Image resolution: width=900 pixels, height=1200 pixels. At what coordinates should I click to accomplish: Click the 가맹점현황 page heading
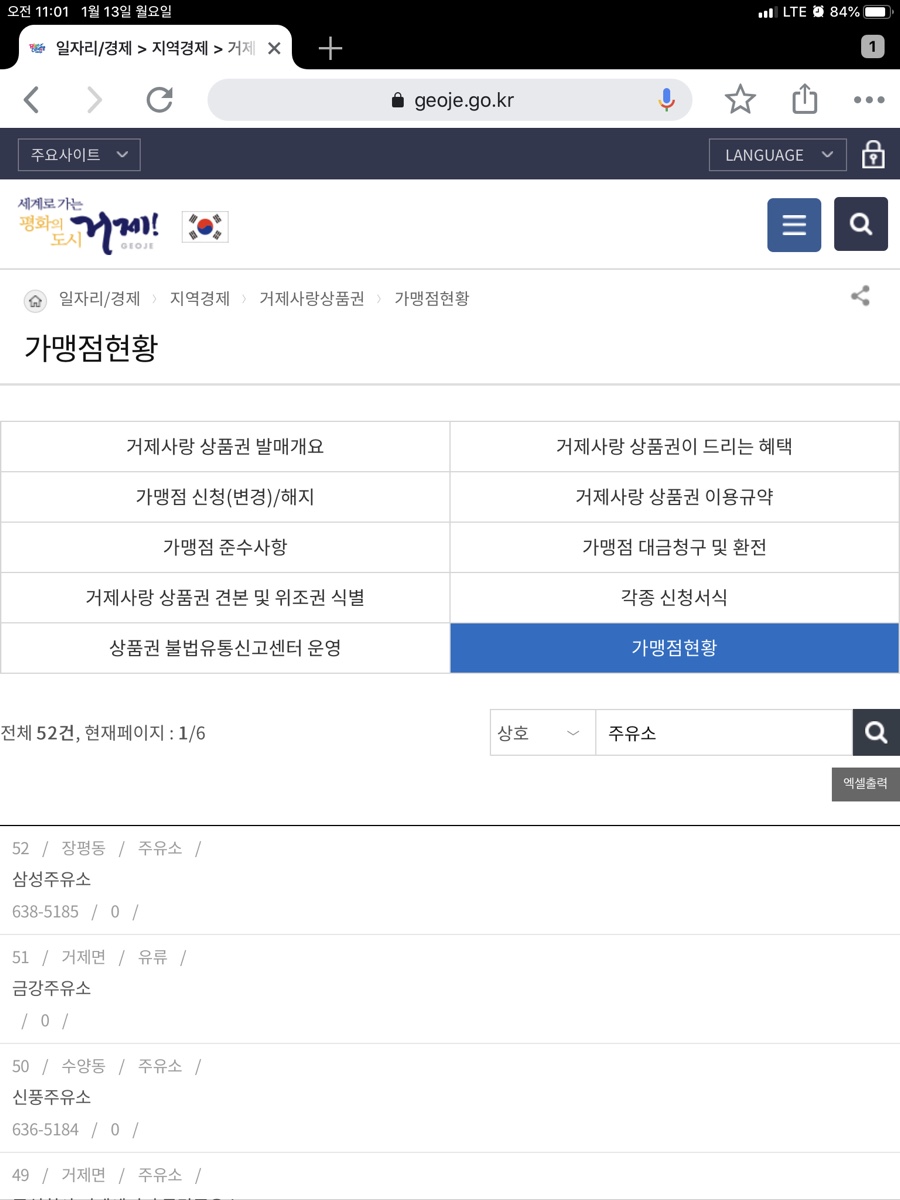[x=91, y=348]
